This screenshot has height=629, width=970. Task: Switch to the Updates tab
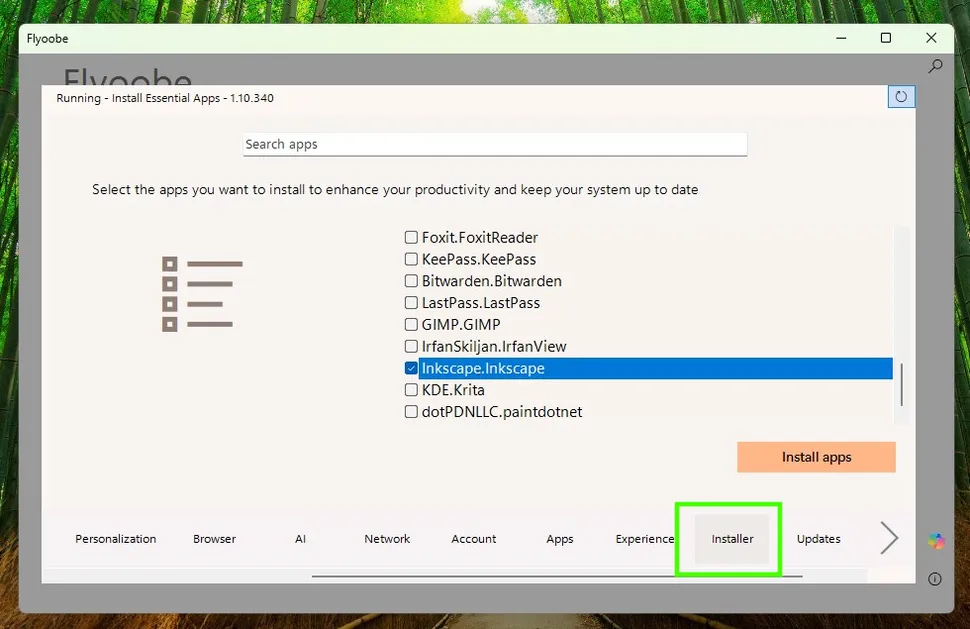coord(818,538)
